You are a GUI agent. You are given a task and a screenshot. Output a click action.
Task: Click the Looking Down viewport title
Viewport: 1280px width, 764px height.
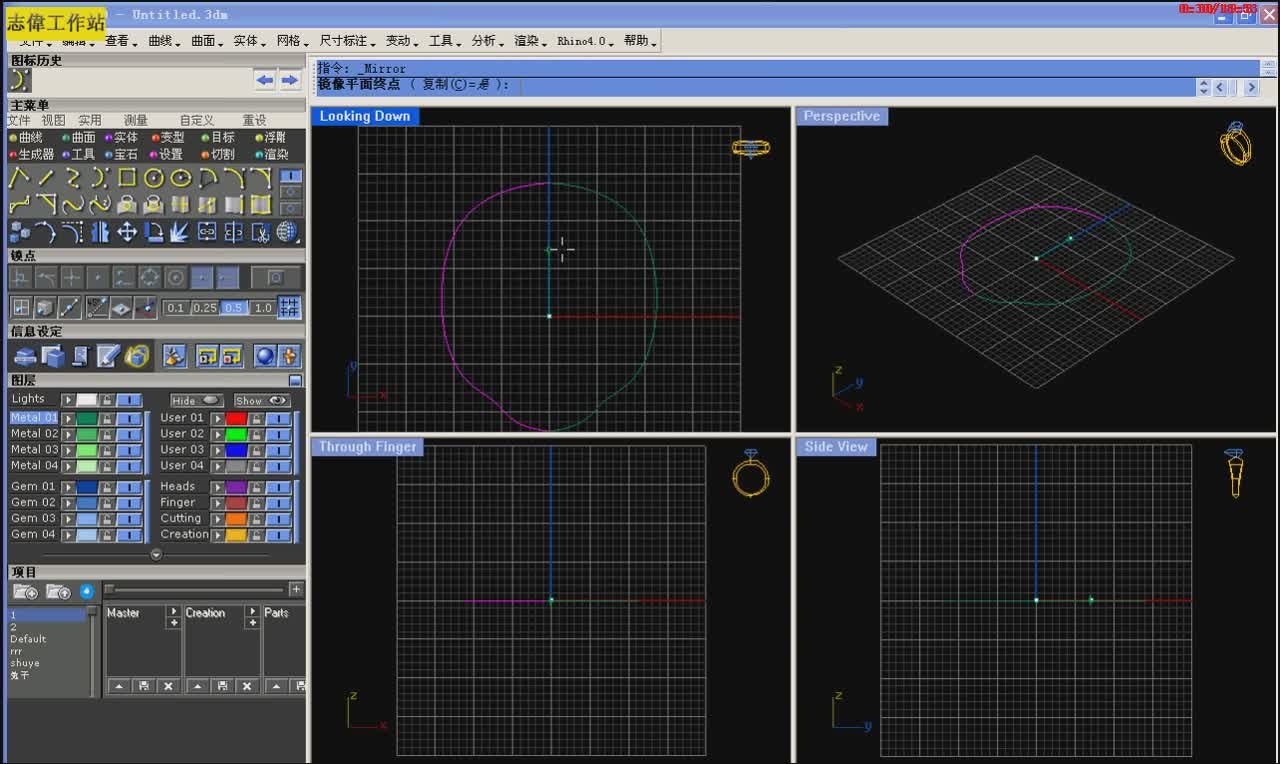tap(365, 116)
